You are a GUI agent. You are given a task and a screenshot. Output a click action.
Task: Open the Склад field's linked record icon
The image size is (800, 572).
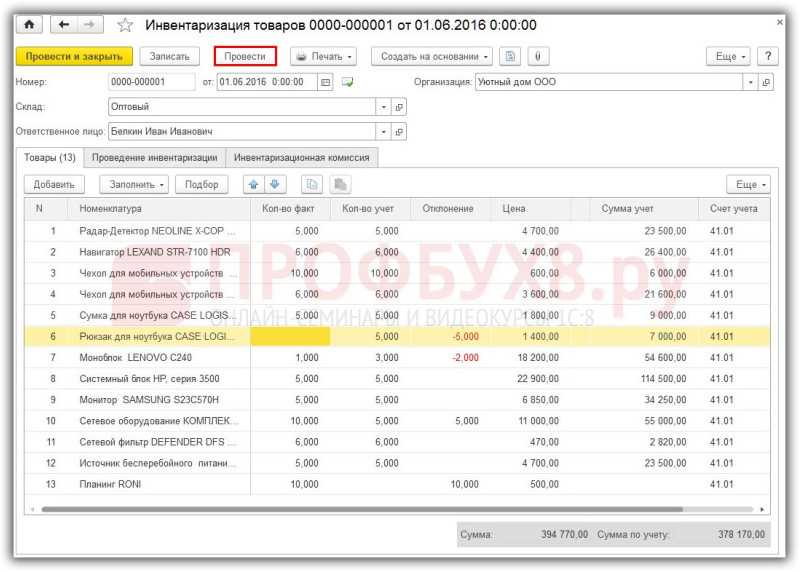(x=399, y=107)
